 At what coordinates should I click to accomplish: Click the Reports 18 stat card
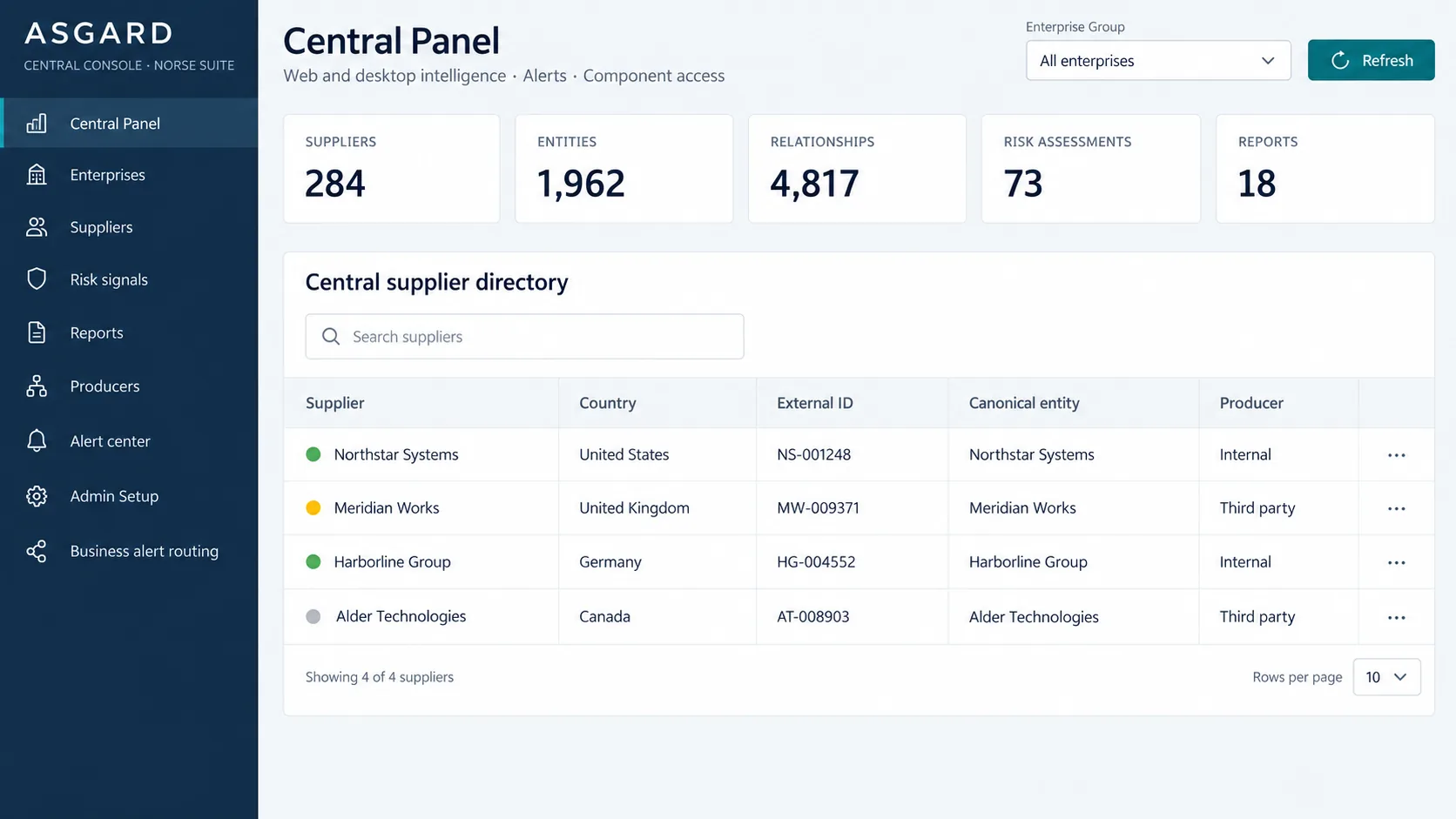click(x=1325, y=169)
